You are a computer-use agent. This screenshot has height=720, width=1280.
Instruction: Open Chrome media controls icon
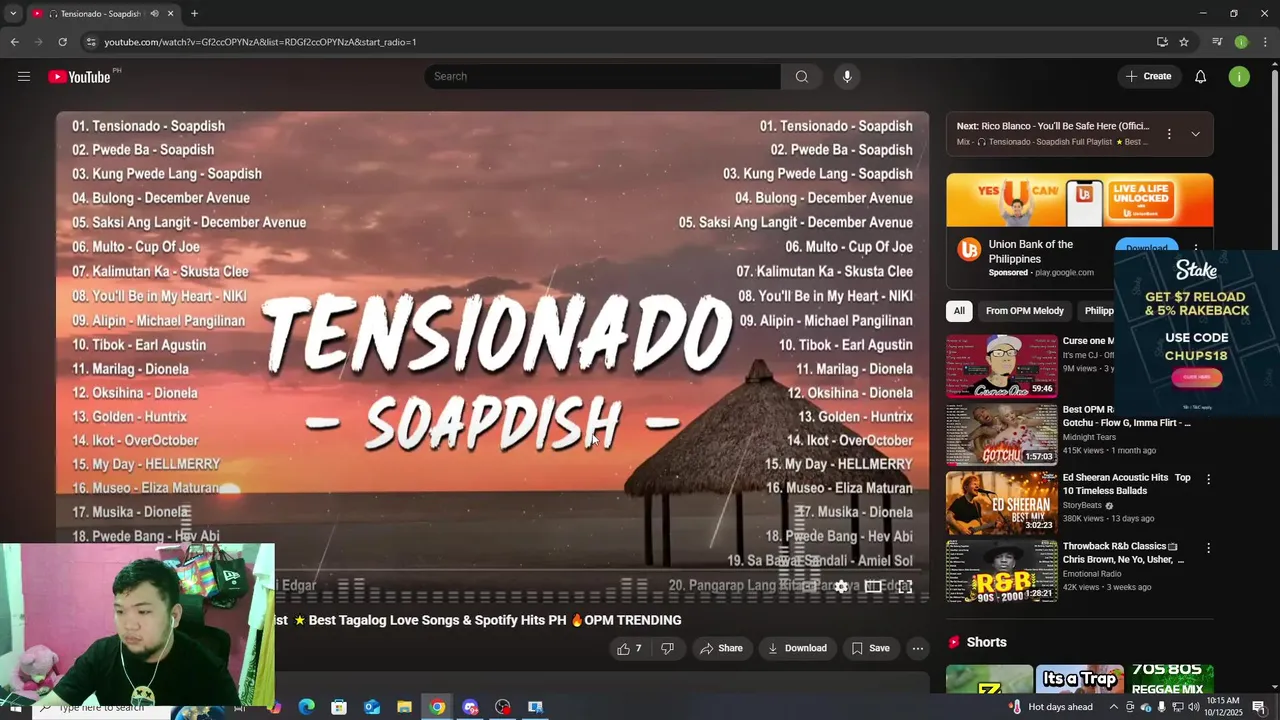click(x=1217, y=42)
